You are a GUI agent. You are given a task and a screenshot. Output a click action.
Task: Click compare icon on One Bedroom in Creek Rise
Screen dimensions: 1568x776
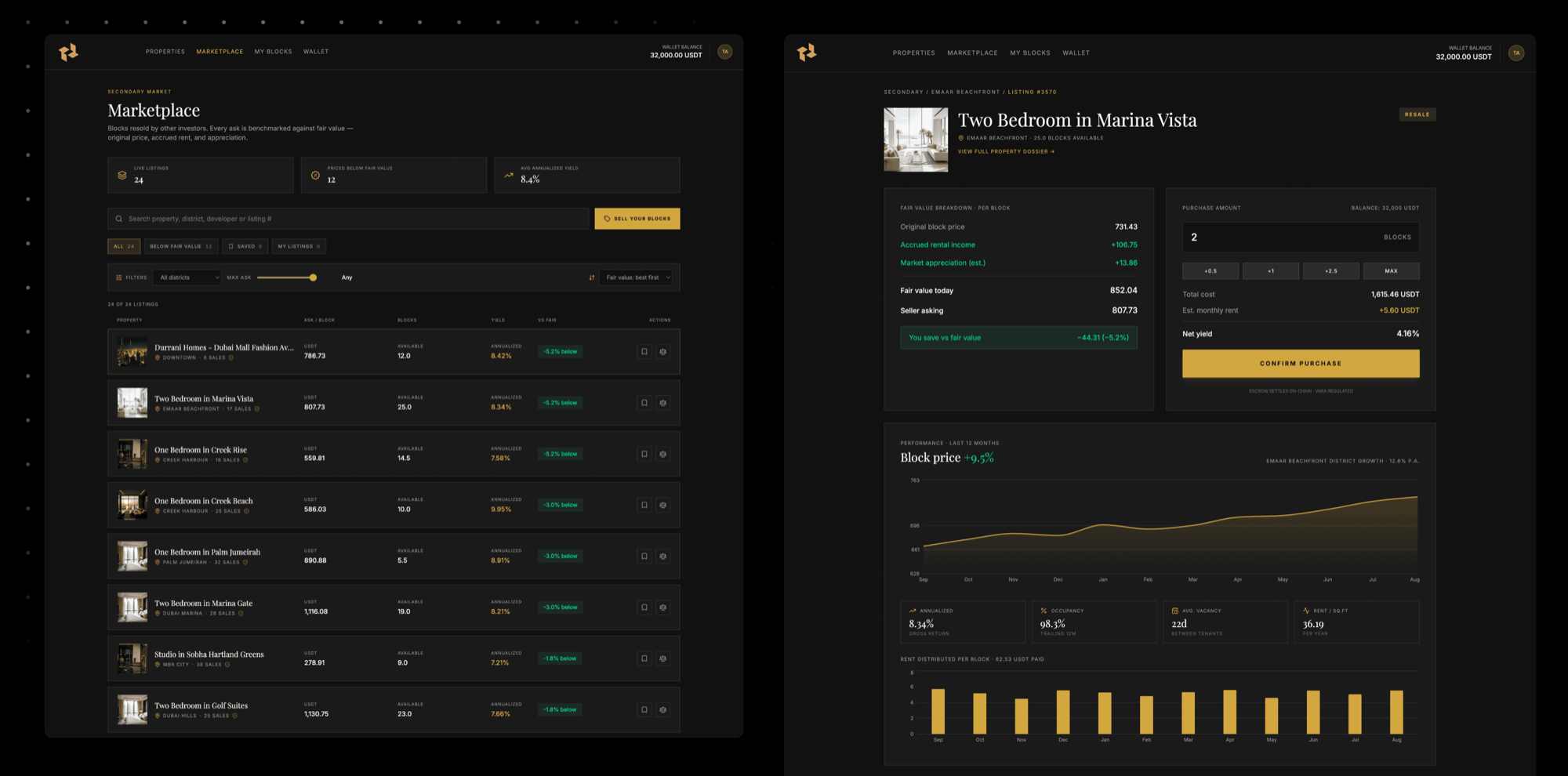[663, 454]
